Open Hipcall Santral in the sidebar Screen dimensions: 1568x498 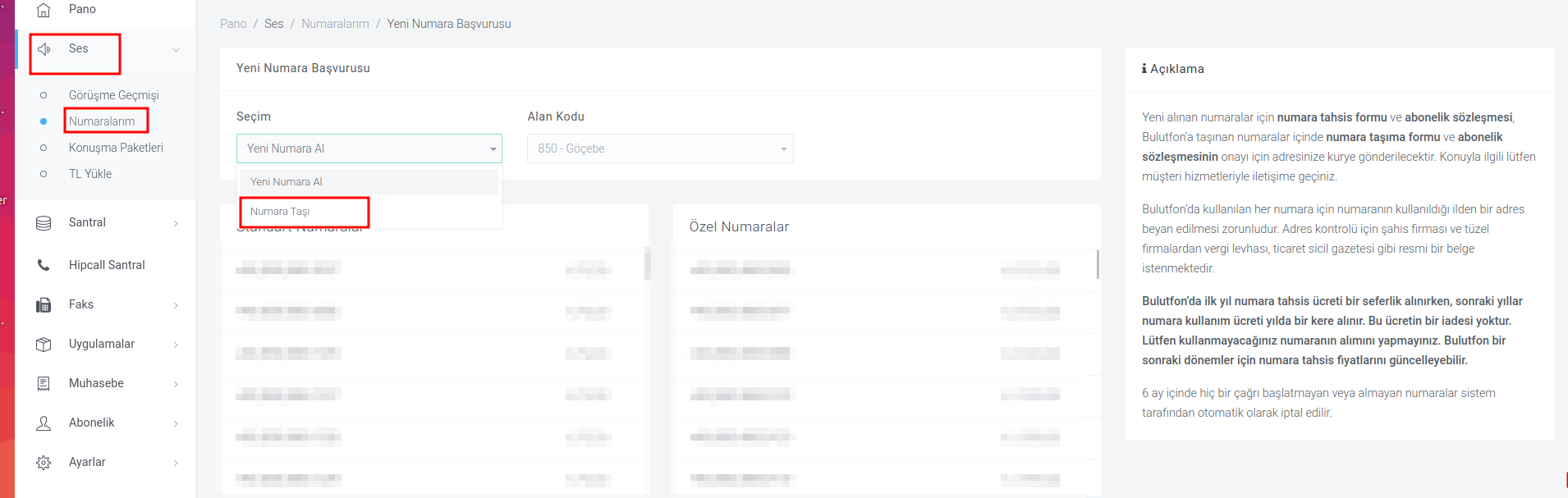pyautogui.click(x=105, y=265)
